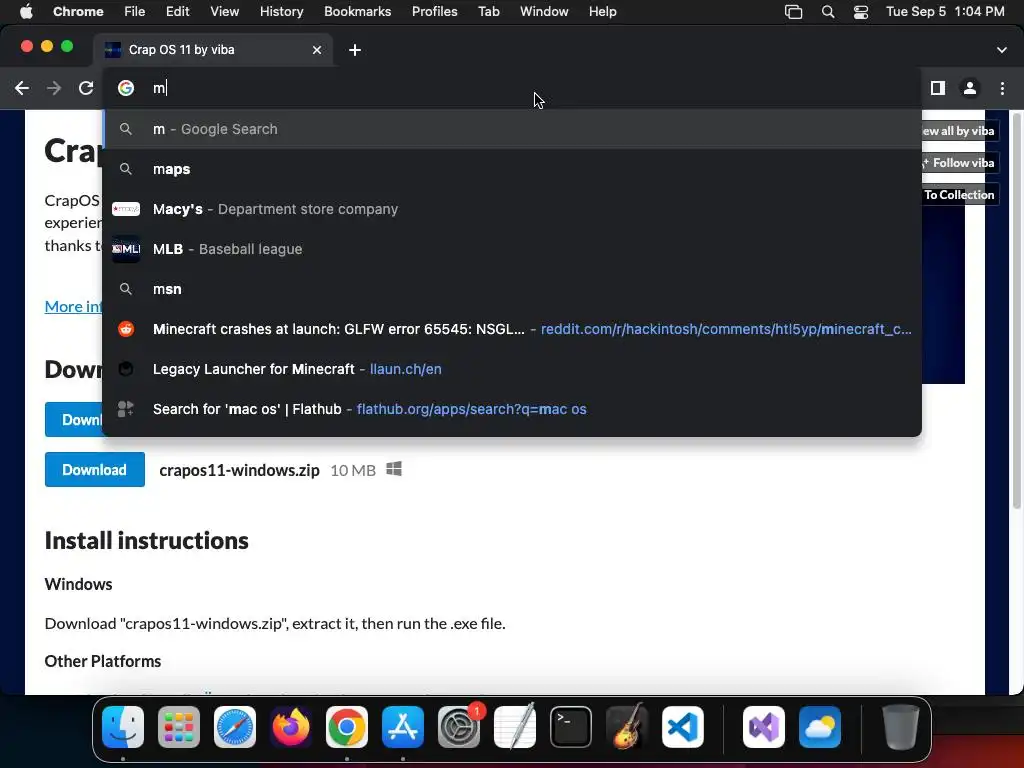
Task: Choose 'm - Google Search' suggestion
Action: coord(512,129)
